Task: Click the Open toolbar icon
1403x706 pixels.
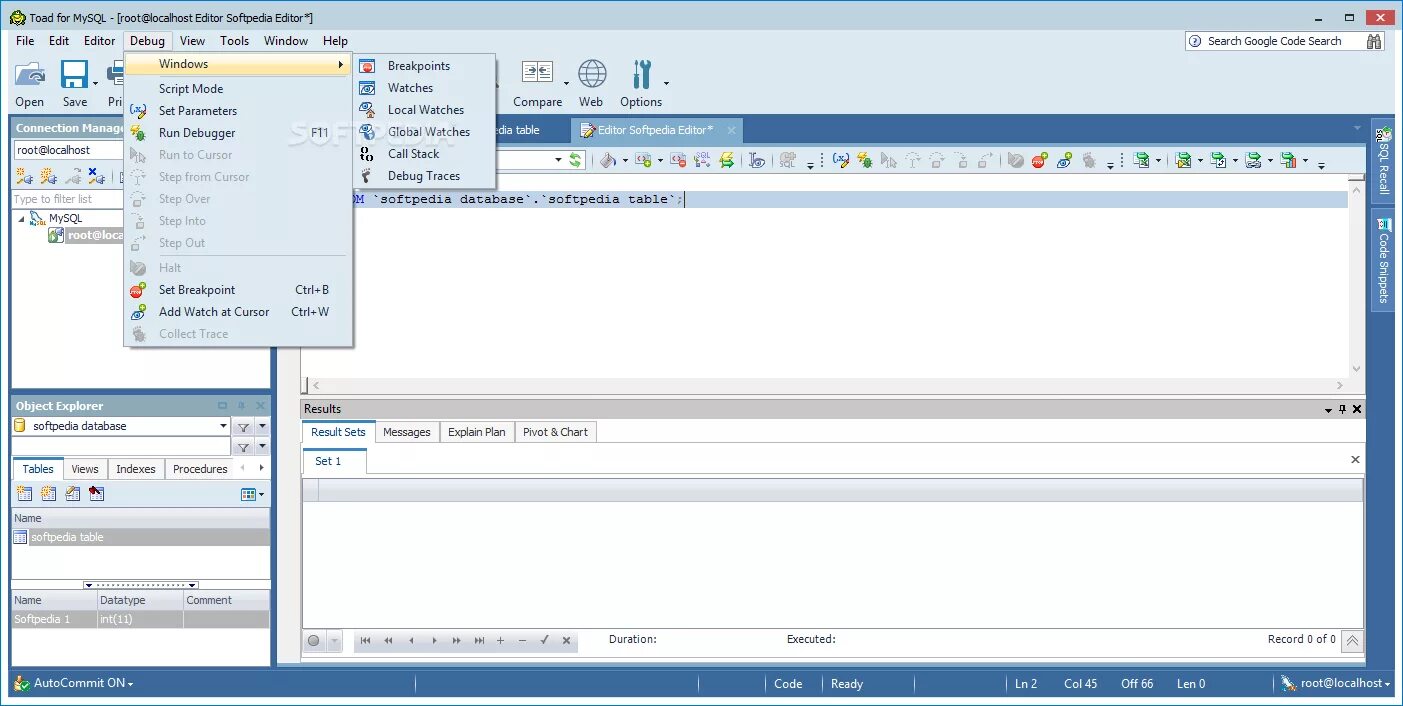Action: (30, 83)
